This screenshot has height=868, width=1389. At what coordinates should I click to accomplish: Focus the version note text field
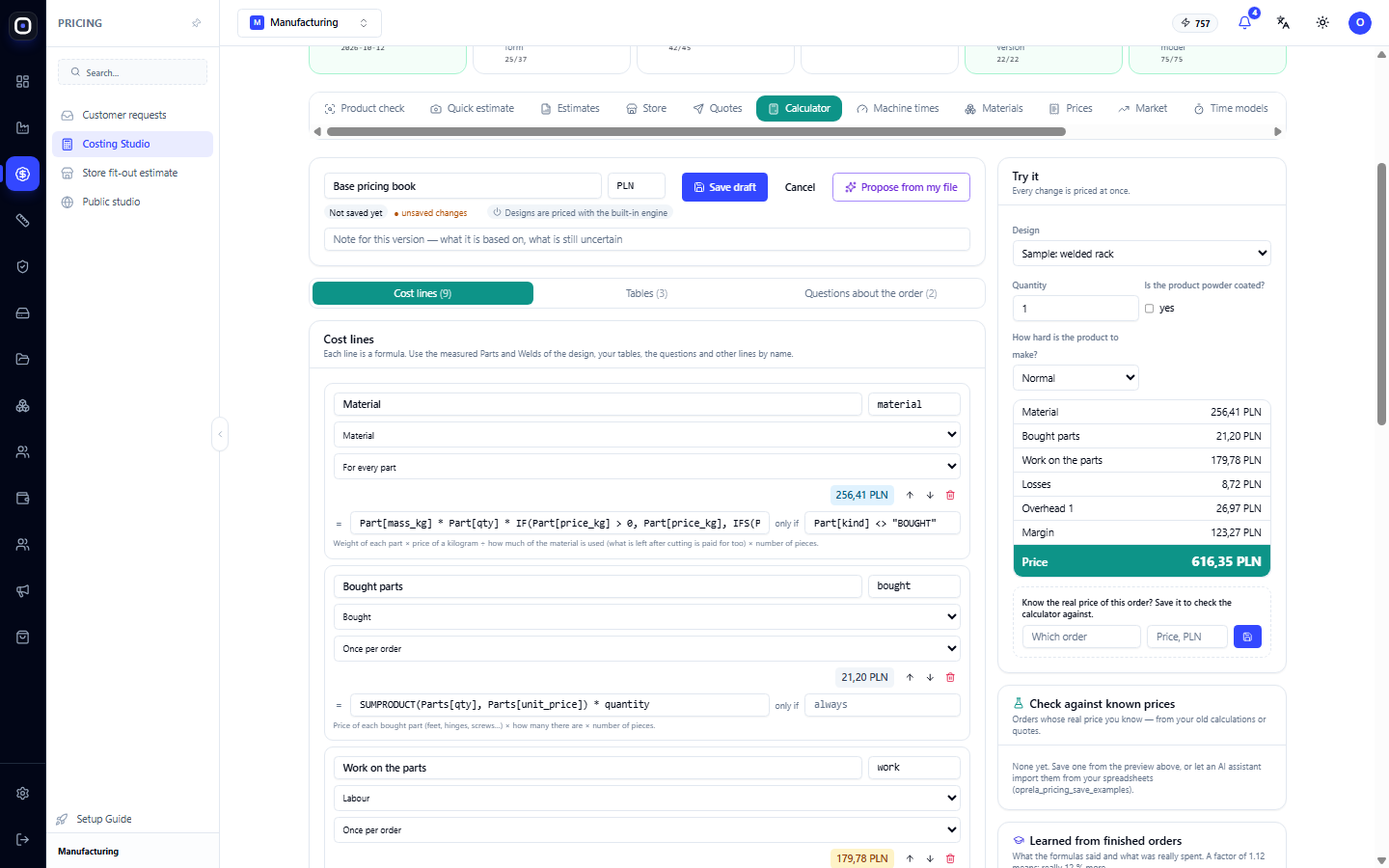tap(646, 239)
